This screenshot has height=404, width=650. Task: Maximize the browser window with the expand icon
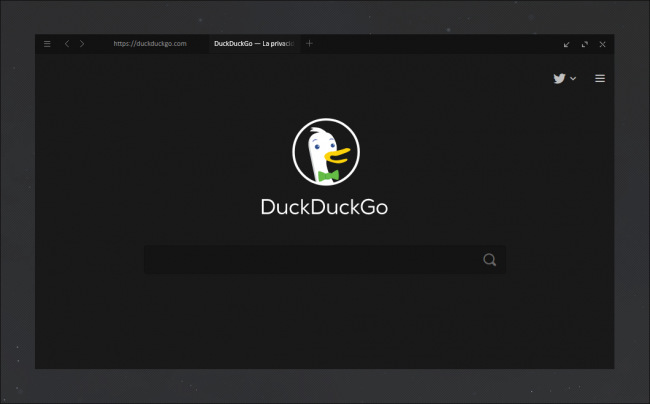585,44
